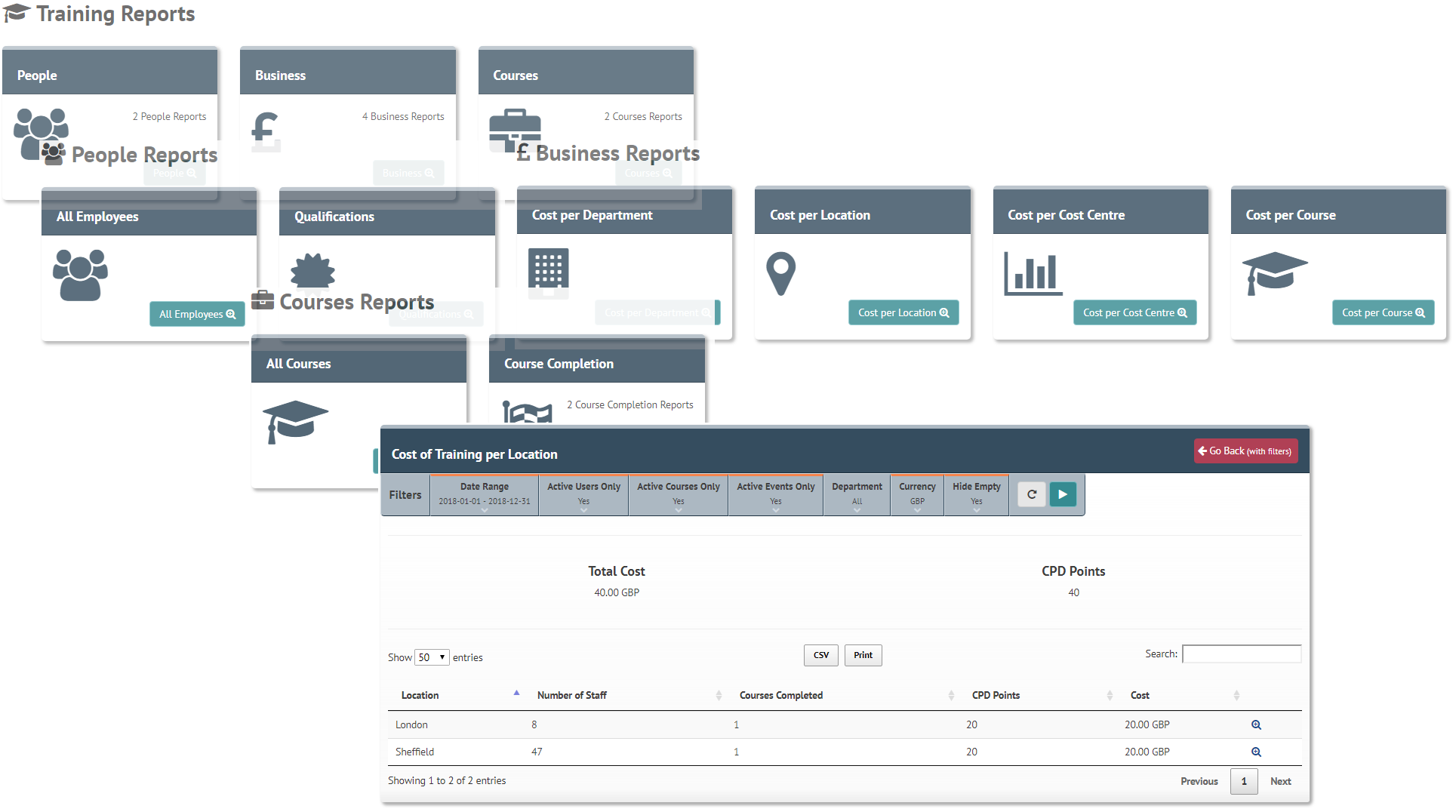1456x812 pixels.
Task: Click the bar chart icon in Cost per Cost Centre
Action: [1033, 273]
